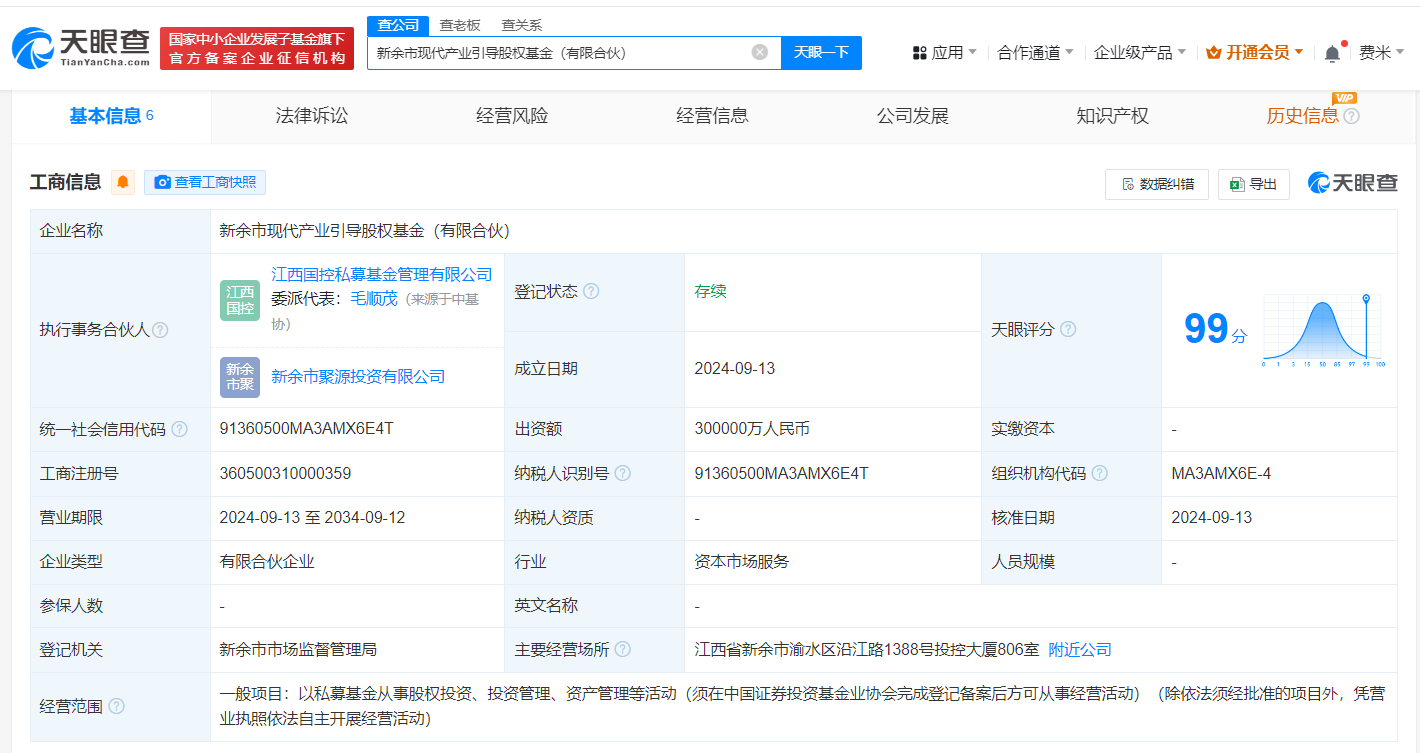This screenshot has width=1420, height=753.
Task: Click the TianYanCha logo
Action: pyautogui.click(x=81, y=47)
